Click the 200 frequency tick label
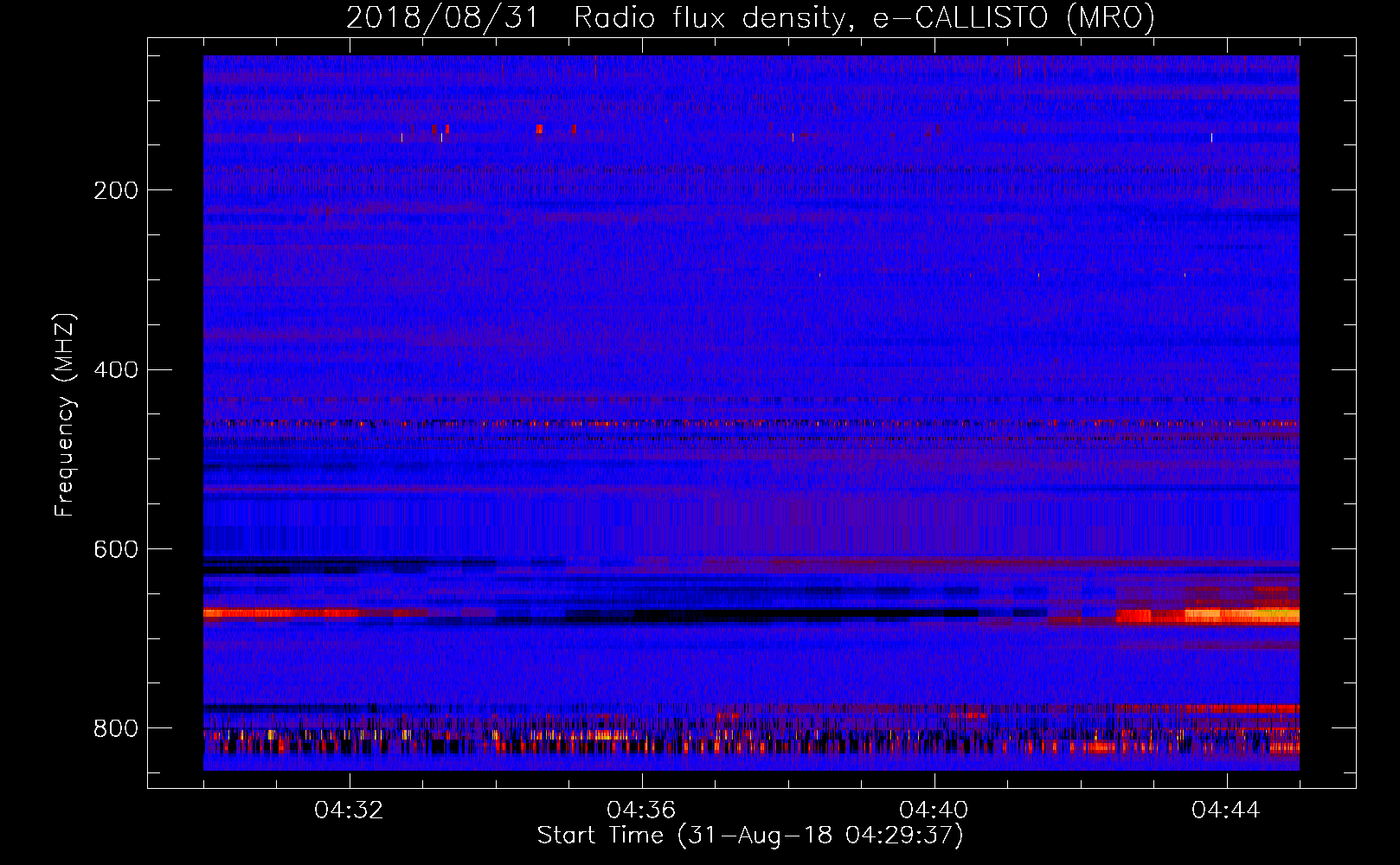The width and height of the screenshot is (1400, 865). (116, 190)
